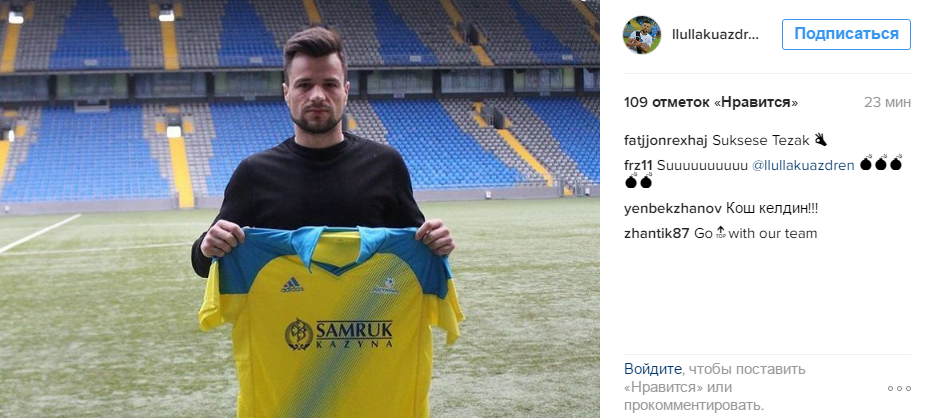The image size is (931, 418).
Task: Open the profile avatar of llullakuazdr
Action: pyautogui.click(x=642, y=35)
